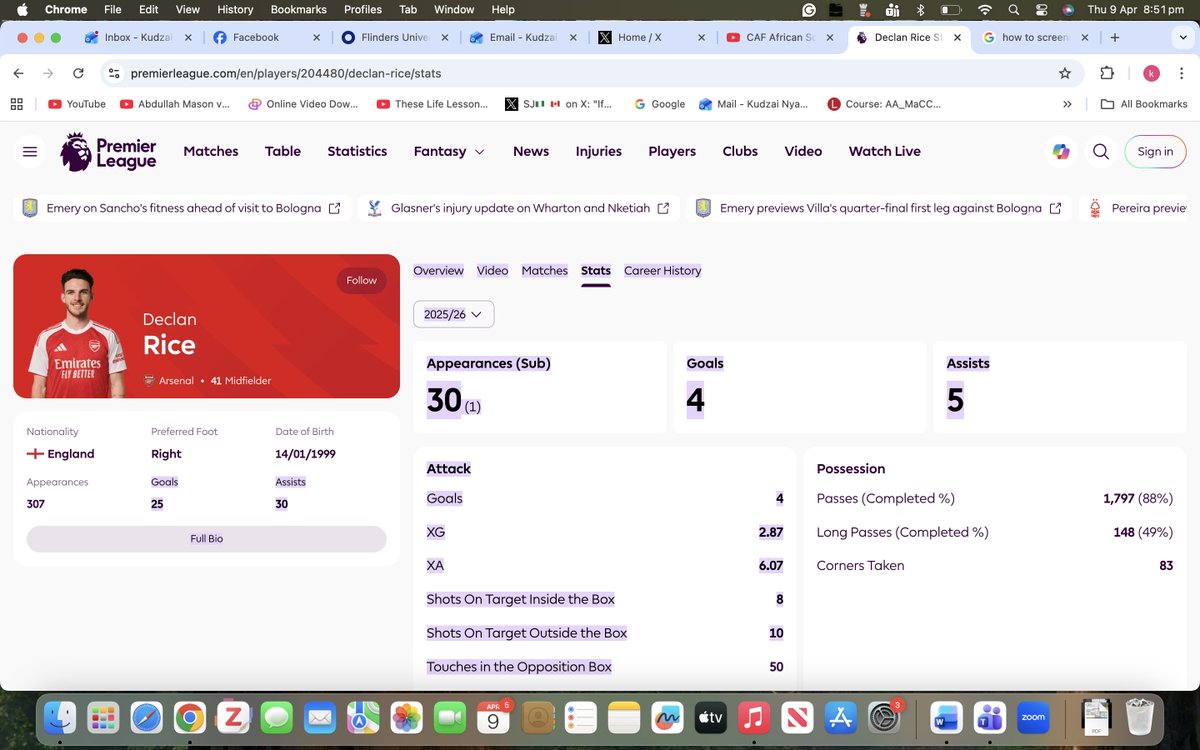This screenshot has height=750, width=1200.
Task: Open Photos app in dock
Action: click(x=406, y=717)
